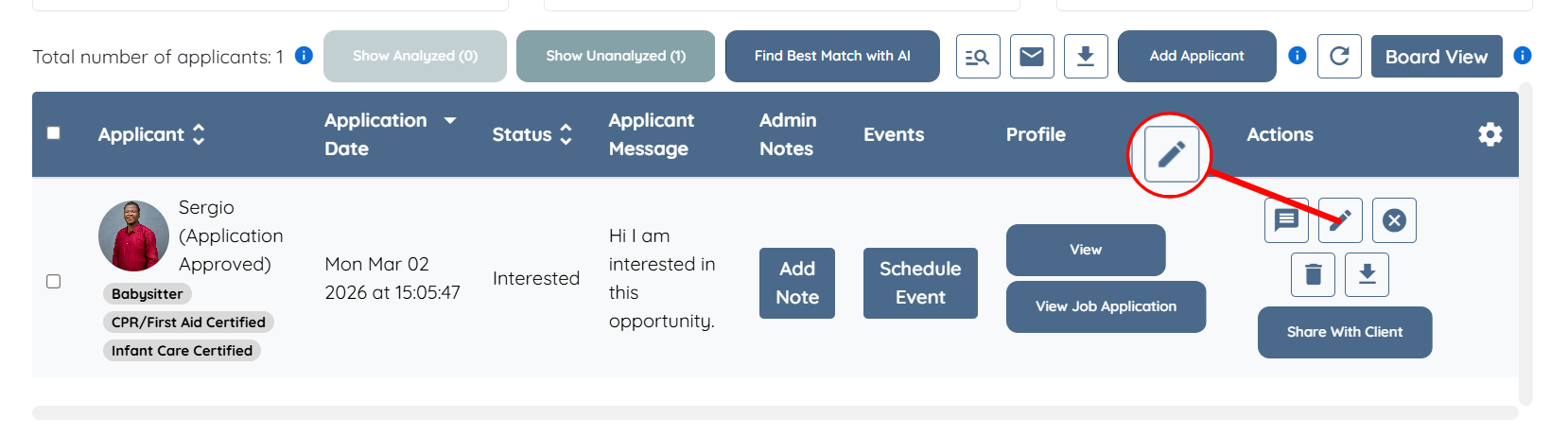Download Sergio's application from Actions
Screen dimensions: 1568x436
(x=1368, y=275)
